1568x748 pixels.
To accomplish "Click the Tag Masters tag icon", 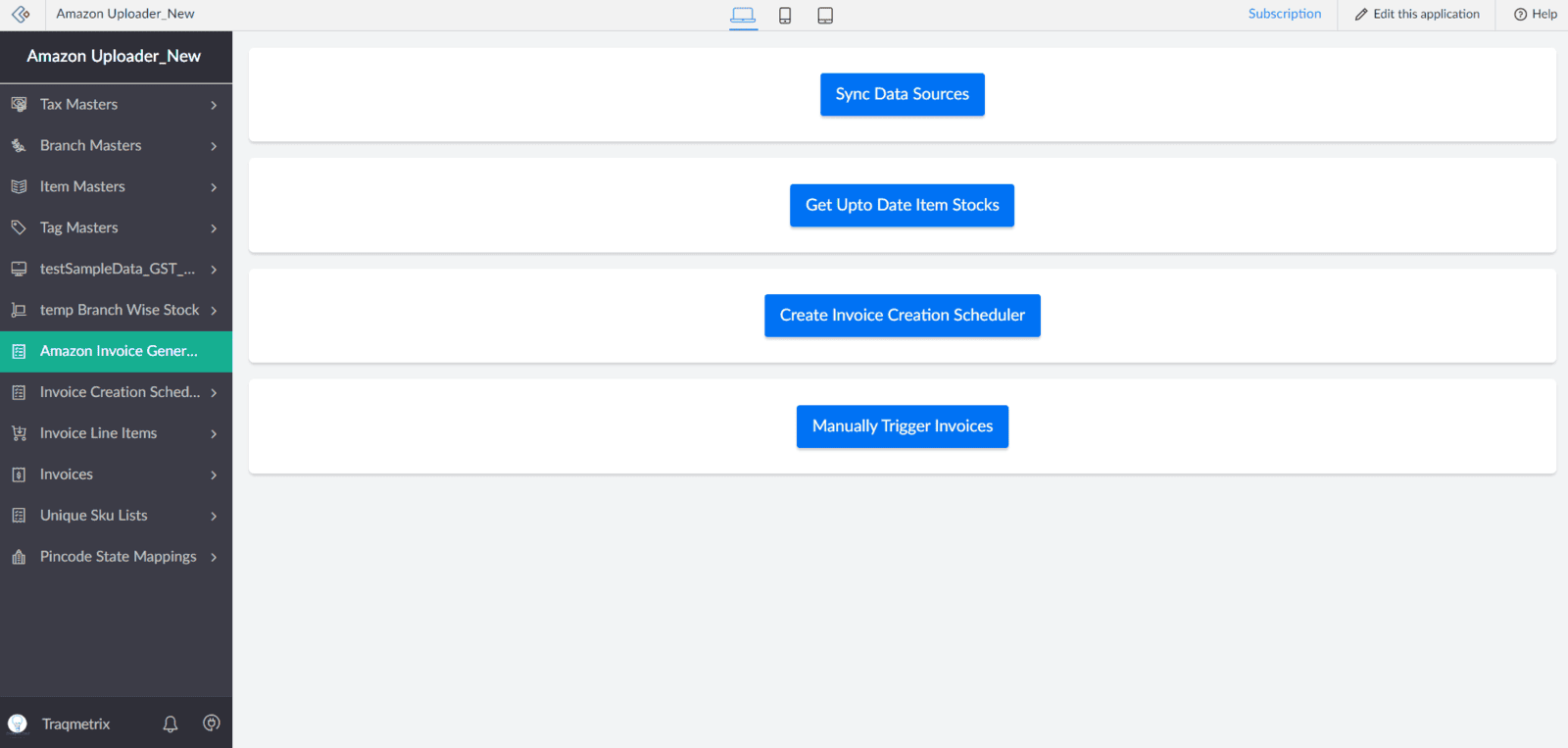I will pyautogui.click(x=19, y=227).
